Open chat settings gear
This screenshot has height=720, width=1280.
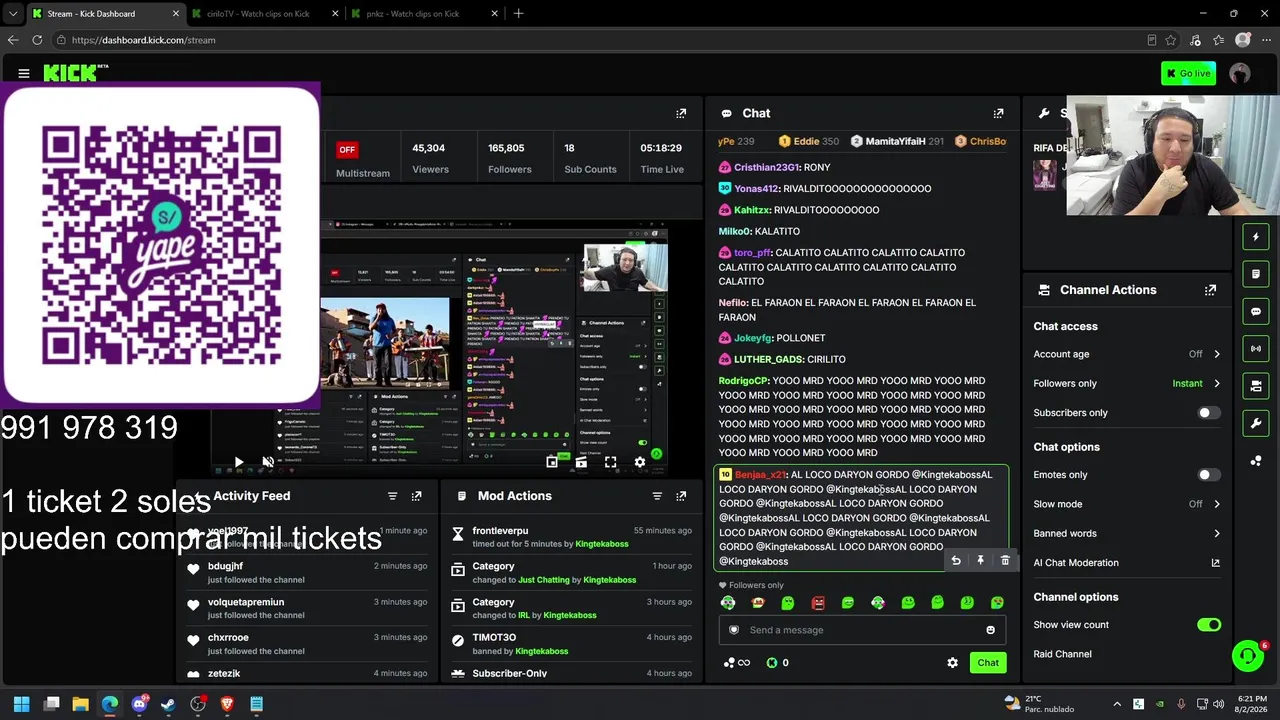[952, 663]
